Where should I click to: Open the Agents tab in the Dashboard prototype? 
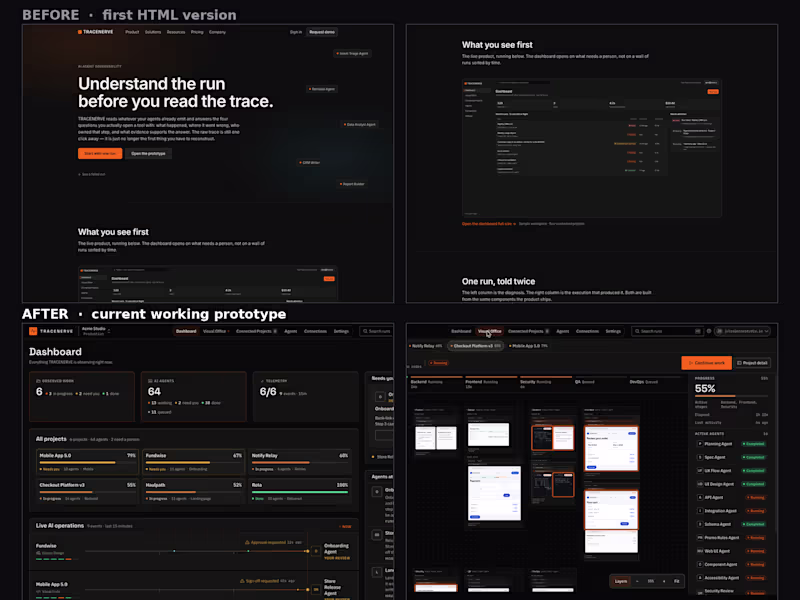point(291,331)
